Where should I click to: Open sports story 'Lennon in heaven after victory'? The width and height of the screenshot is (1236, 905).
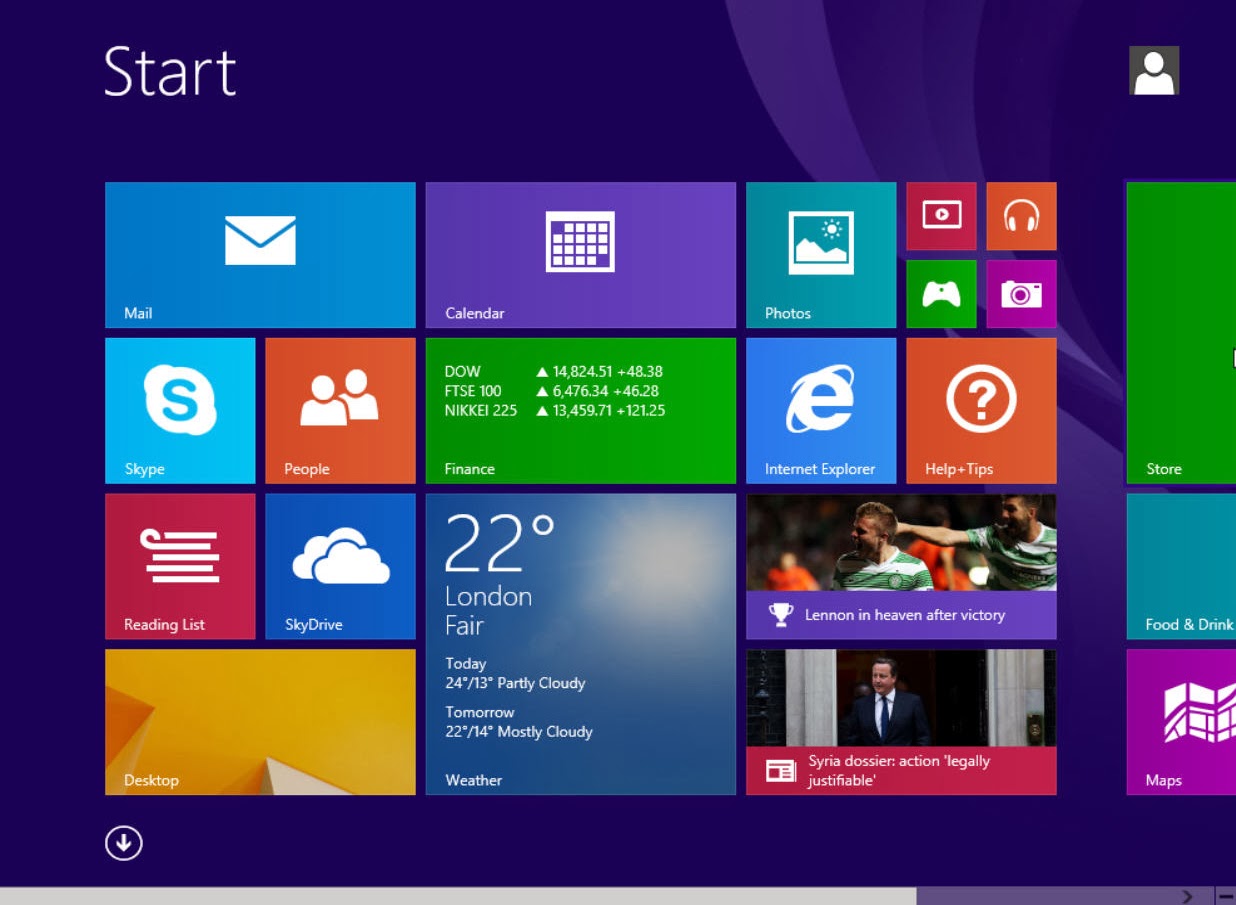coord(901,566)
